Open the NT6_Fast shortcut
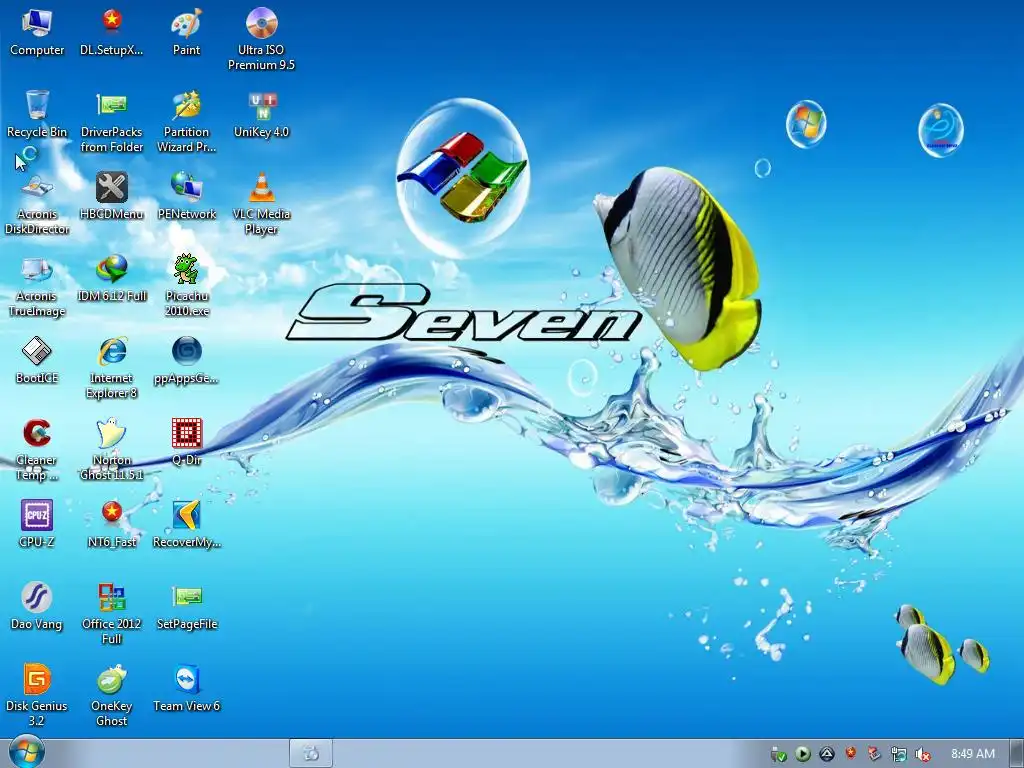Image resolution: width=1024 pixels, height=768 pixels. [112, 524]
